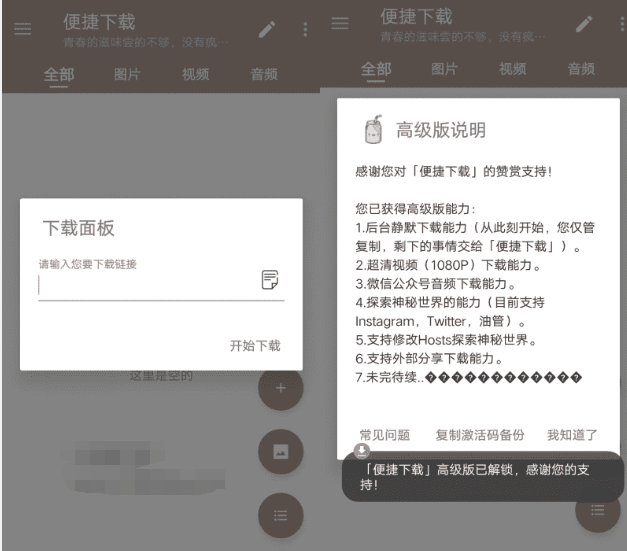Select 视频 tab in left screen
The width and height of the screenshot is (627, 551).
pos(196,74)
